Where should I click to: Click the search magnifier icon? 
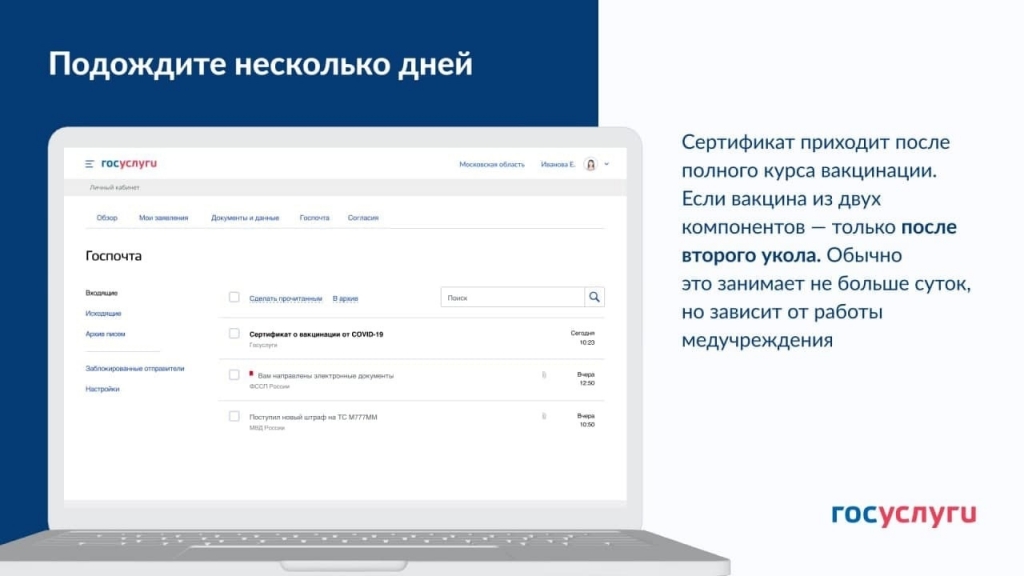(594, 297)
